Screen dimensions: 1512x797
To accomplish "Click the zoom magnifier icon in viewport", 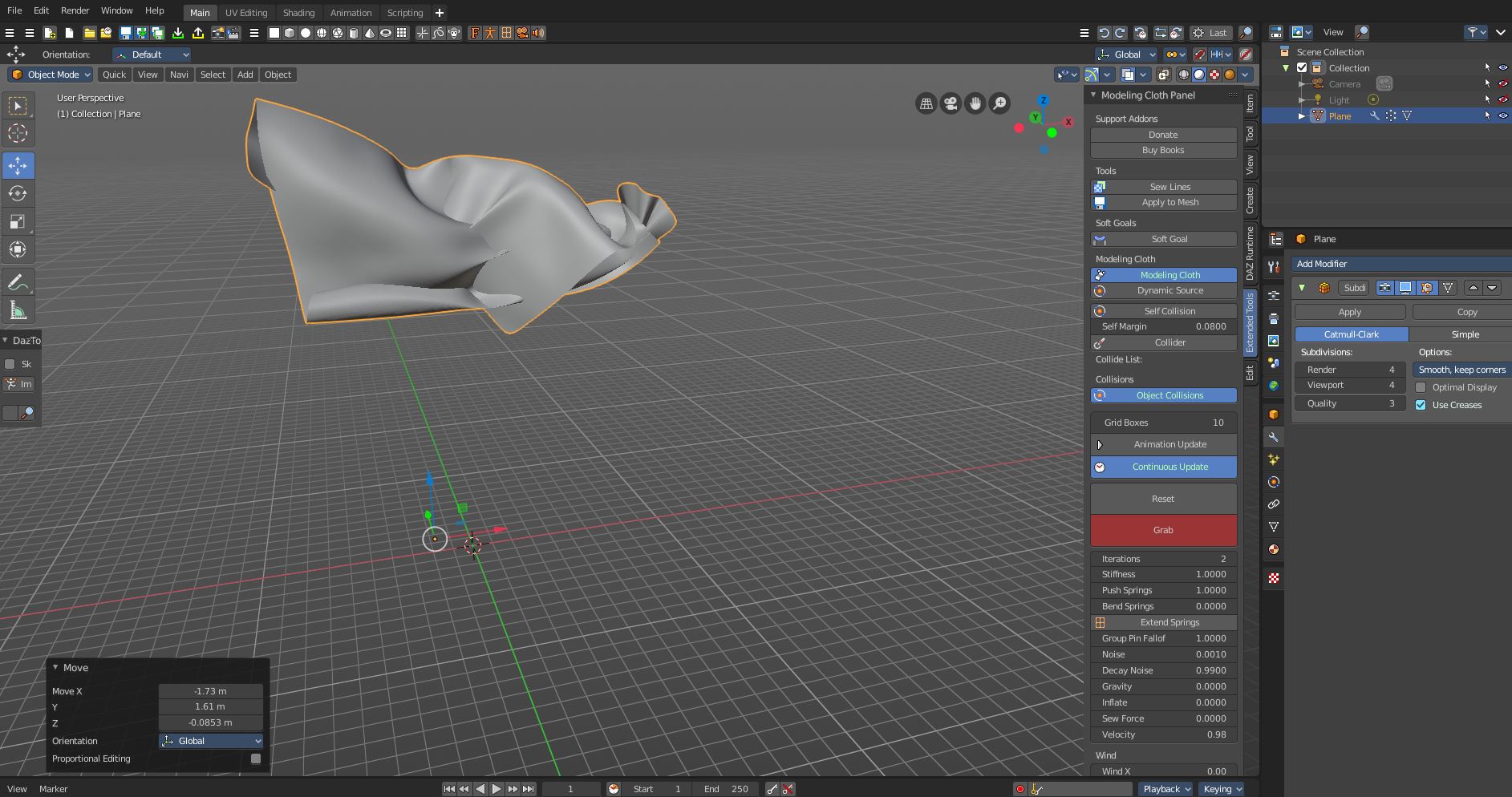I will click(x=999, y=103).
